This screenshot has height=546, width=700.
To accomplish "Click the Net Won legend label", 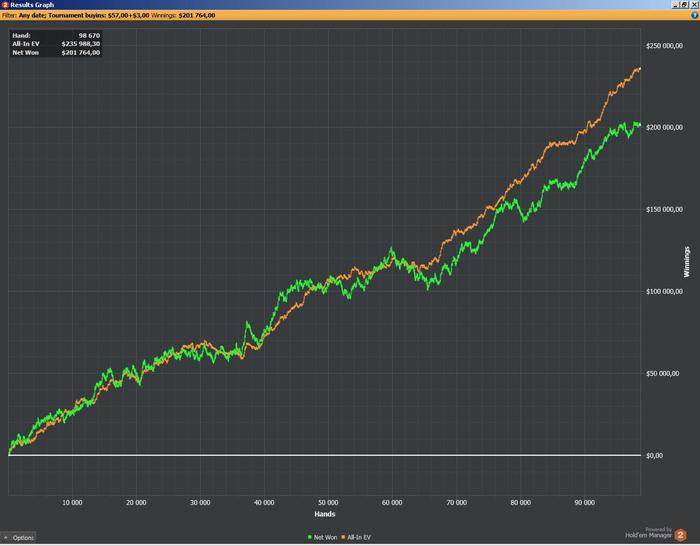I will 325,537.
